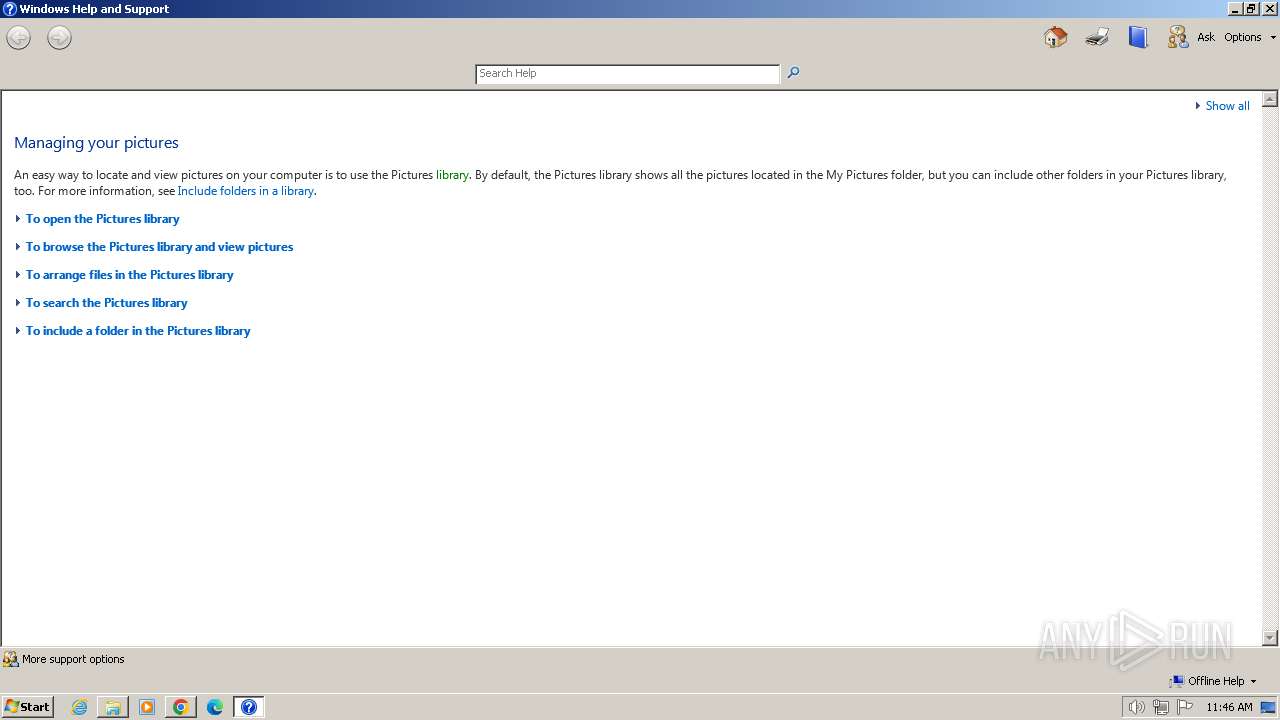1280x720 pixels.
Task: Launch Microsoft Edge from taskbar
Action: (215, 707)
